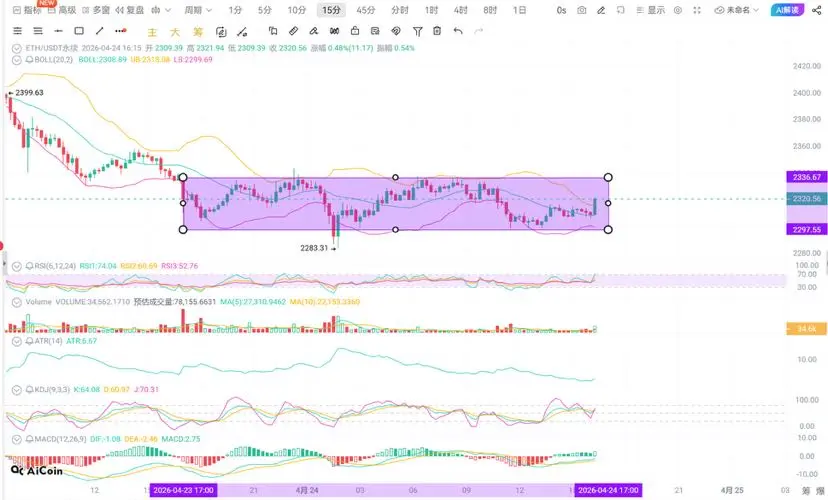828x500 pixels.
Task: Toggle the 主 main-force indicator
Action: [x=152, y=32]
